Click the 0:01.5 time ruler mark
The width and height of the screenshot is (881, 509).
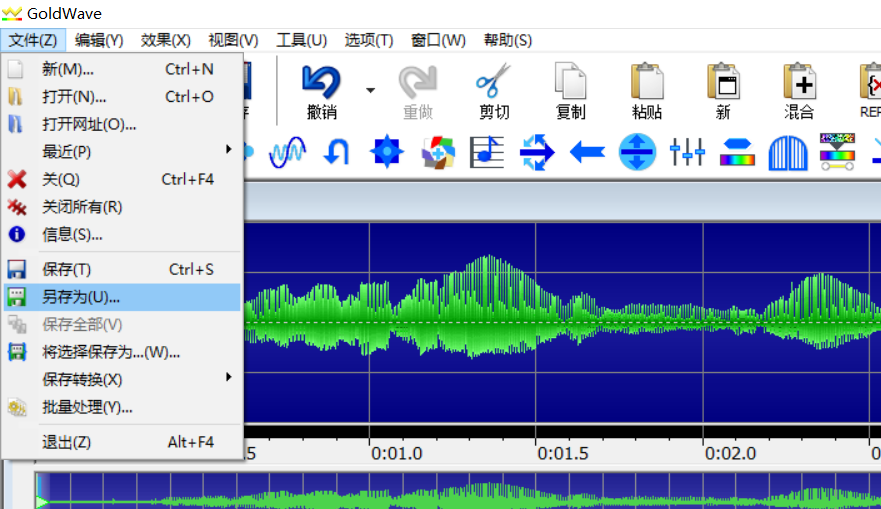click(x=562, y=453)
